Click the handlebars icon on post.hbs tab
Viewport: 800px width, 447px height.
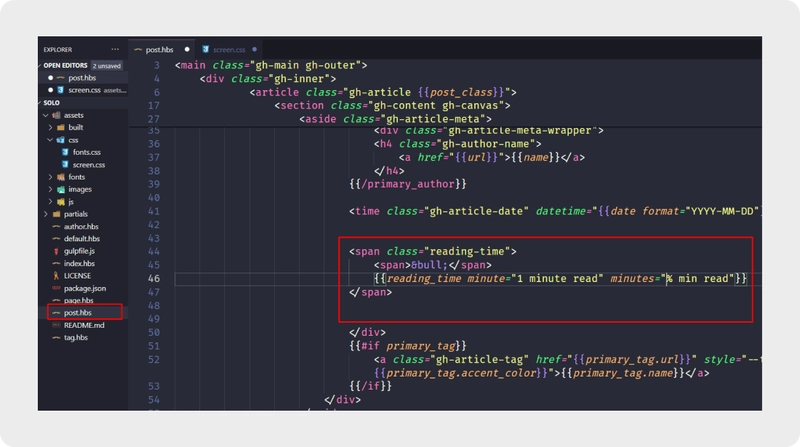(x=138, y=49)
